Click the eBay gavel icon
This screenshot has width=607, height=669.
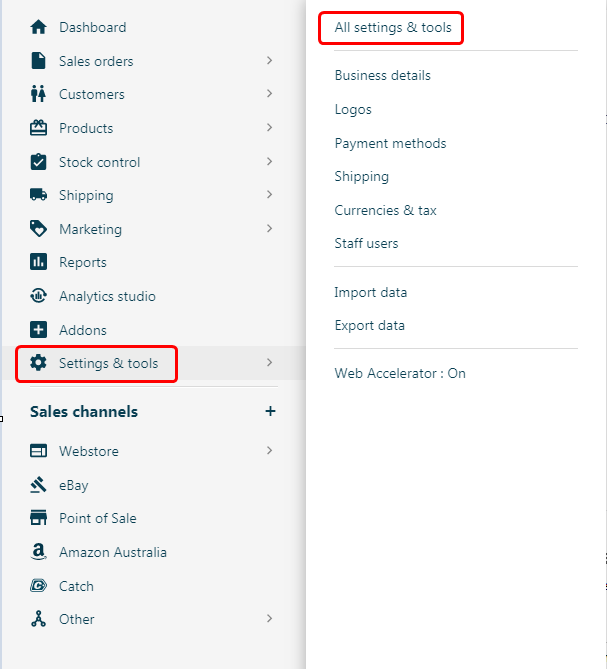click(38, 485)
